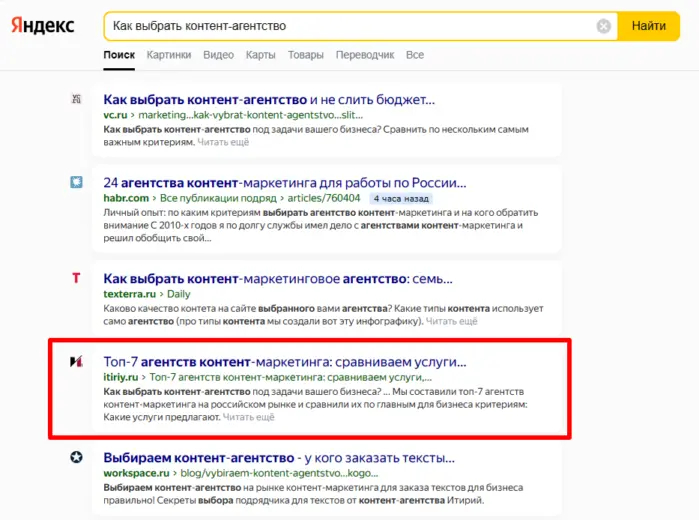Screen dimensions: 699x520
Task: Clear the search query with X icon
Action: 604,26
